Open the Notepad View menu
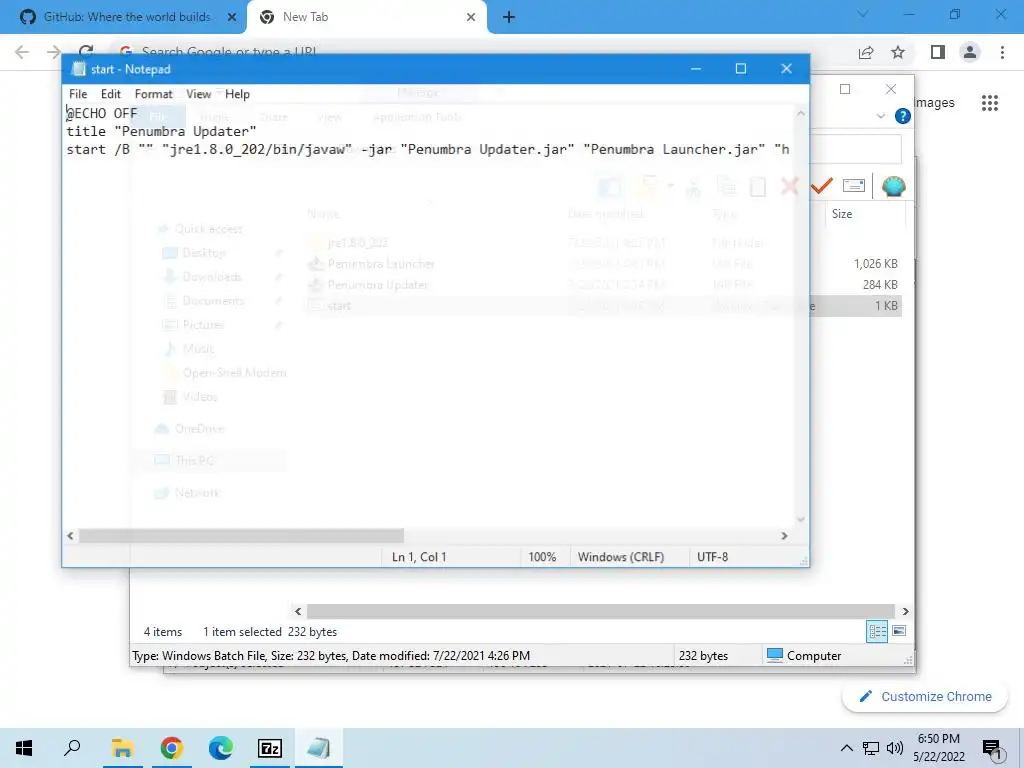The height and width of the screenshot is (768, 1024). 199,94
